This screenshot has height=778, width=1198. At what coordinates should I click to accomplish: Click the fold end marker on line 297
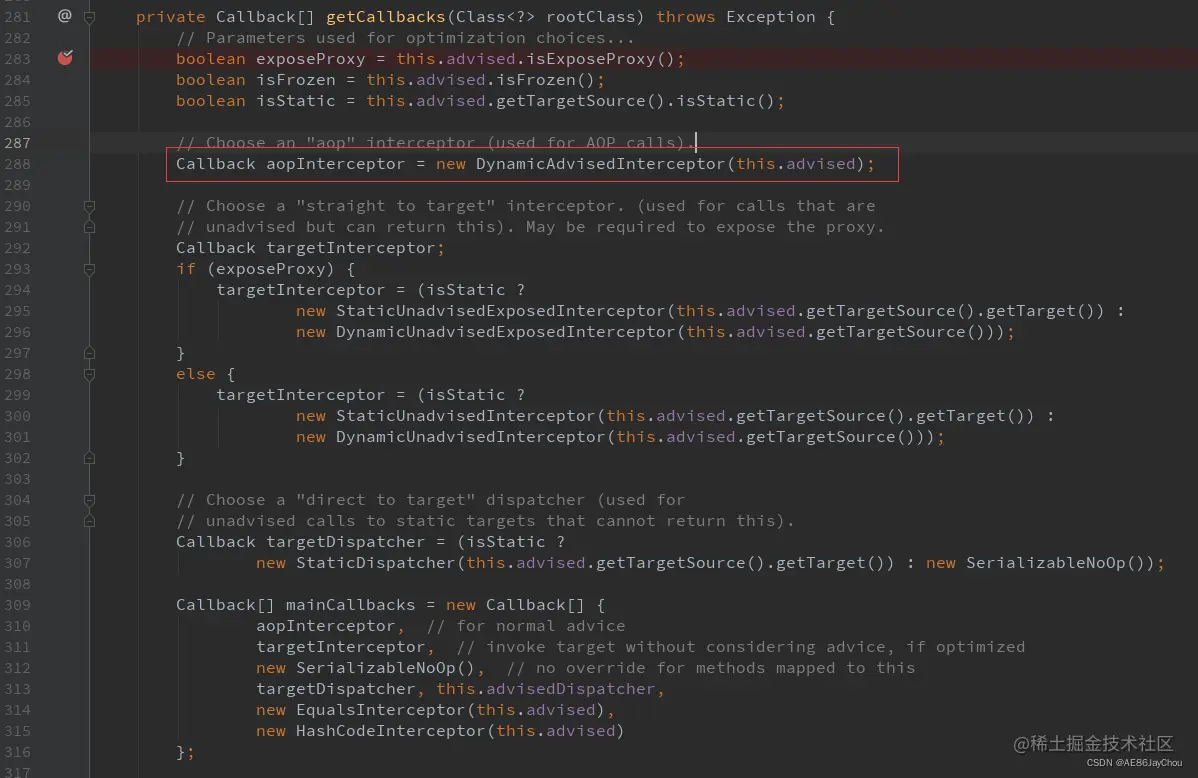(x=89, y=353)
